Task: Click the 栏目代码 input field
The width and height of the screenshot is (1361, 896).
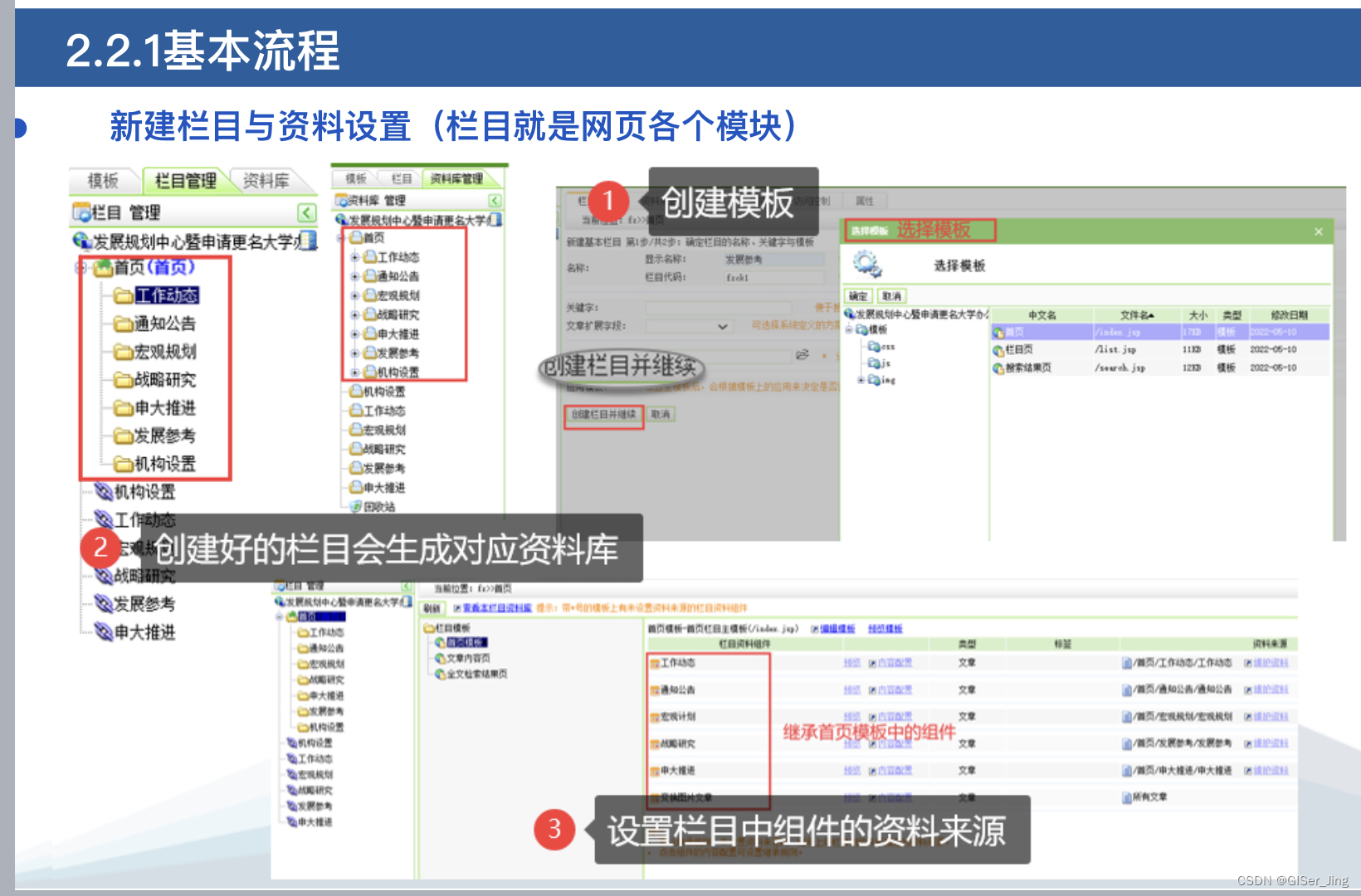Action: (774, 278)
